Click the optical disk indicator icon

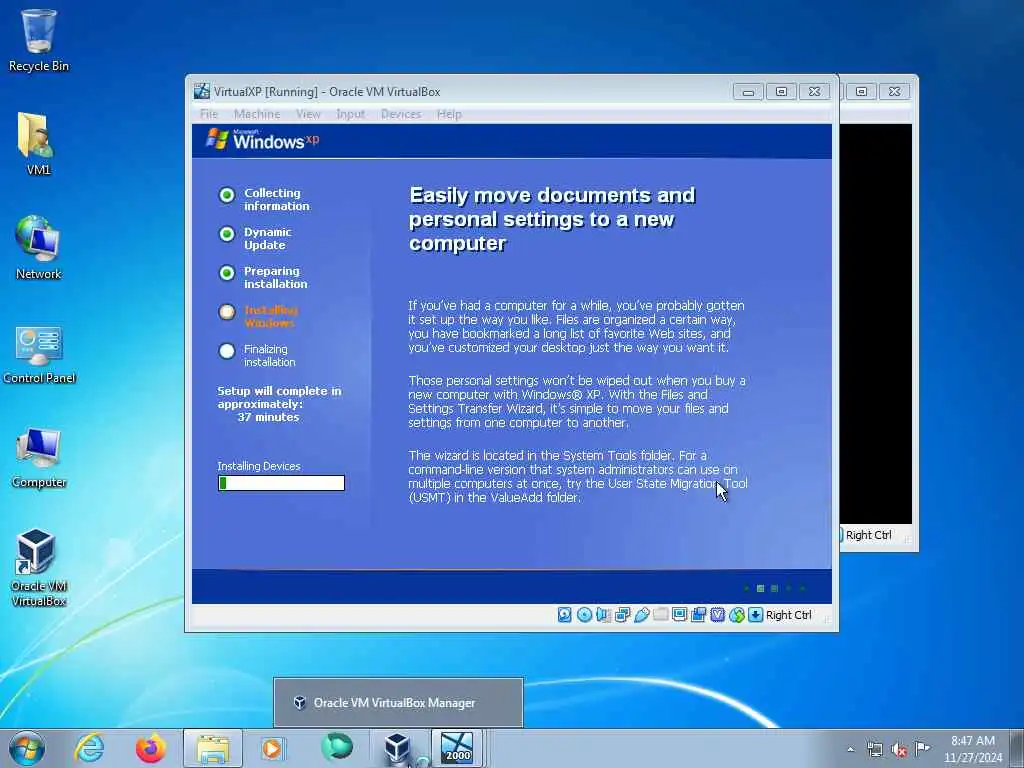584,615
